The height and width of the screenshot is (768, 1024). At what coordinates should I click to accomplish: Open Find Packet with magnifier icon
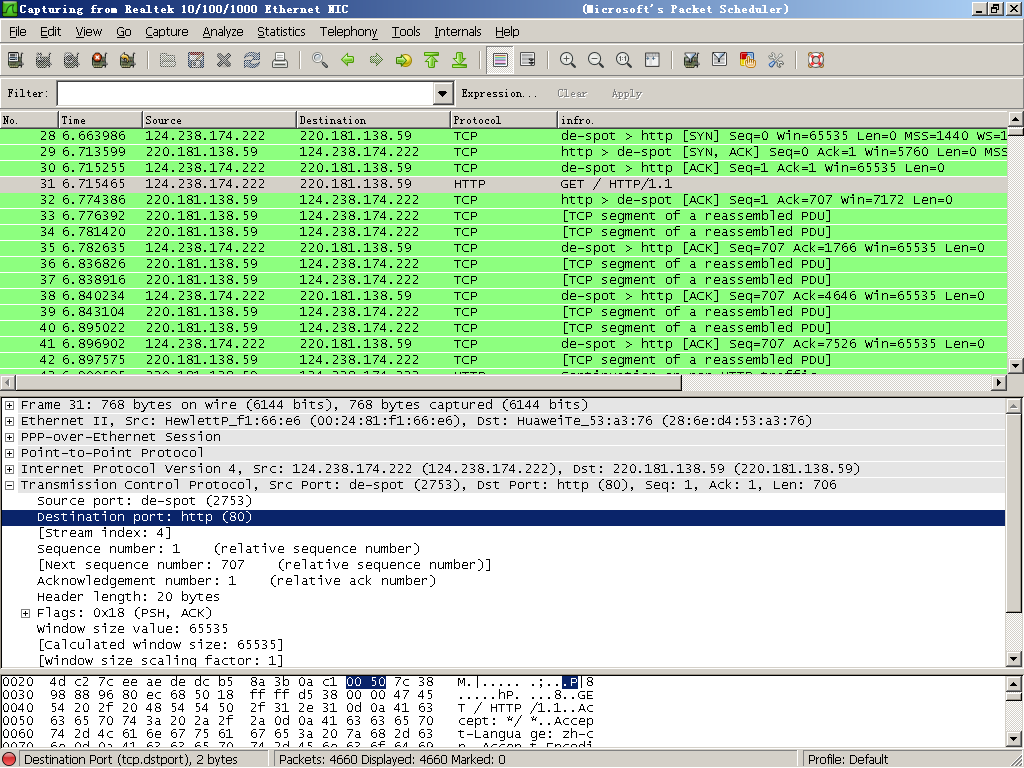tap(320, 61)
